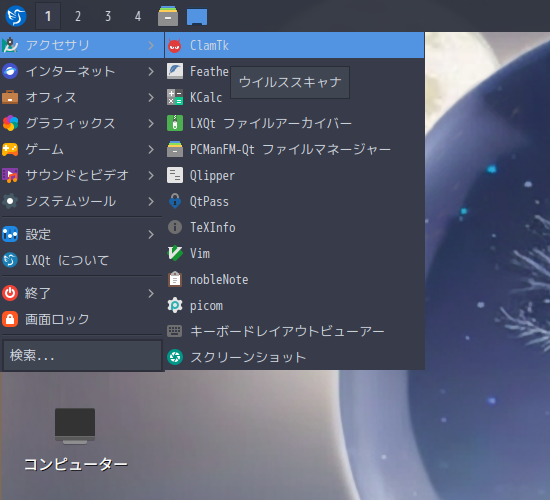Open the file manager icon in the panel
The height and width of the screenshot is (500, 550).
pos(168,16)
